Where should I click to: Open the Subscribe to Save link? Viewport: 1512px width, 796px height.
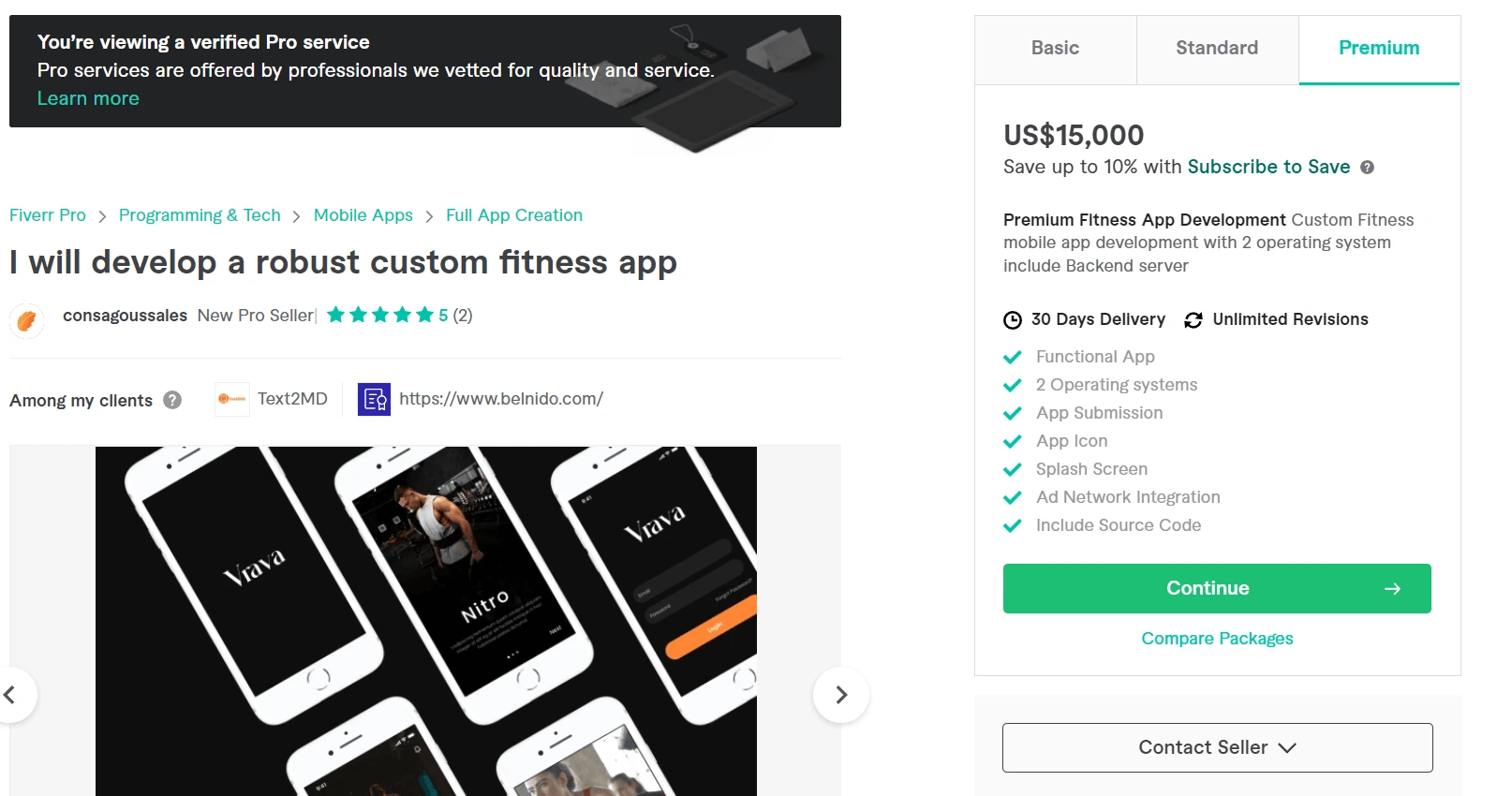point(1268,167)
